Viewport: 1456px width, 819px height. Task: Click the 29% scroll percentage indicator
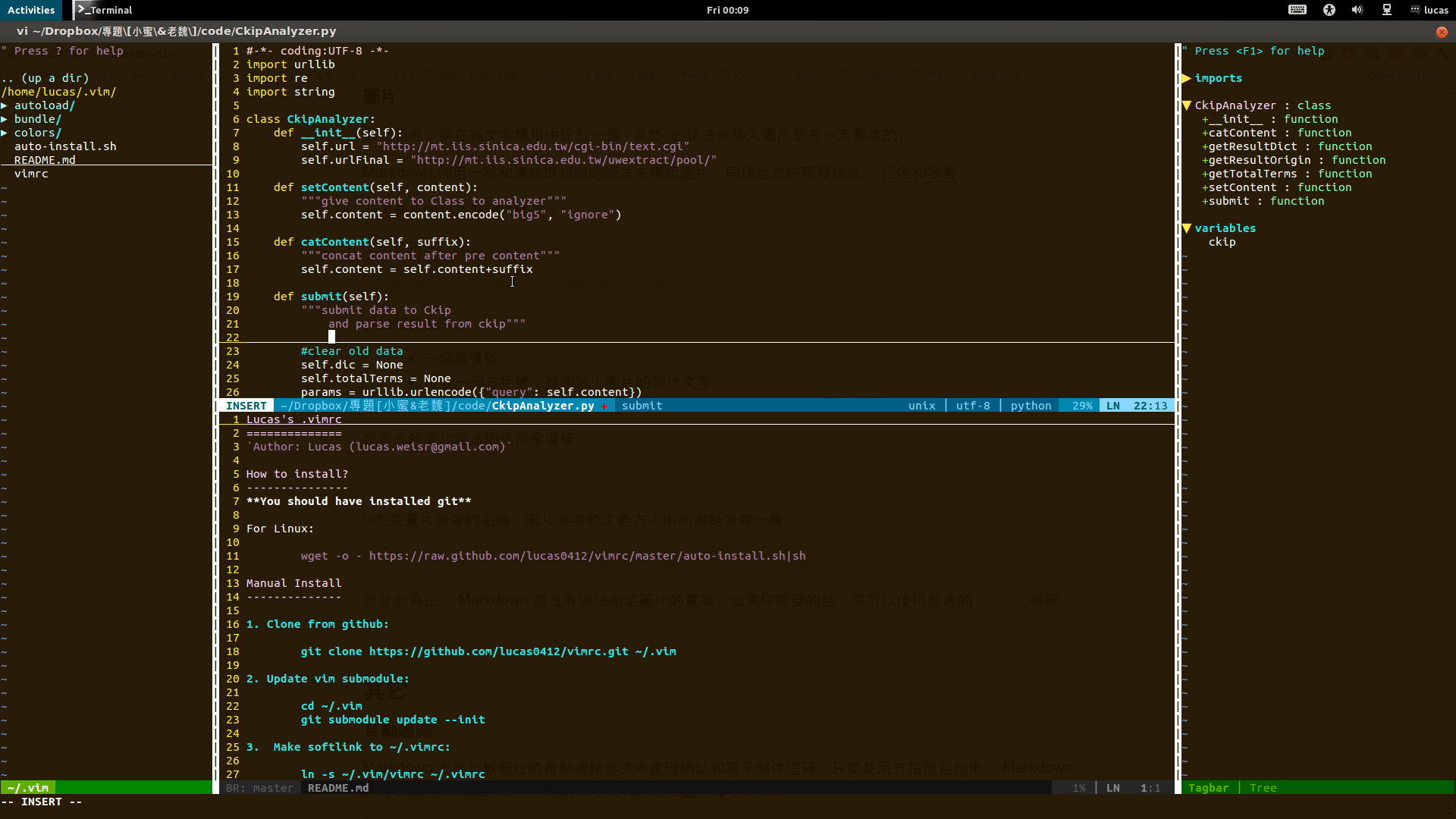[x=1080, y=405]
